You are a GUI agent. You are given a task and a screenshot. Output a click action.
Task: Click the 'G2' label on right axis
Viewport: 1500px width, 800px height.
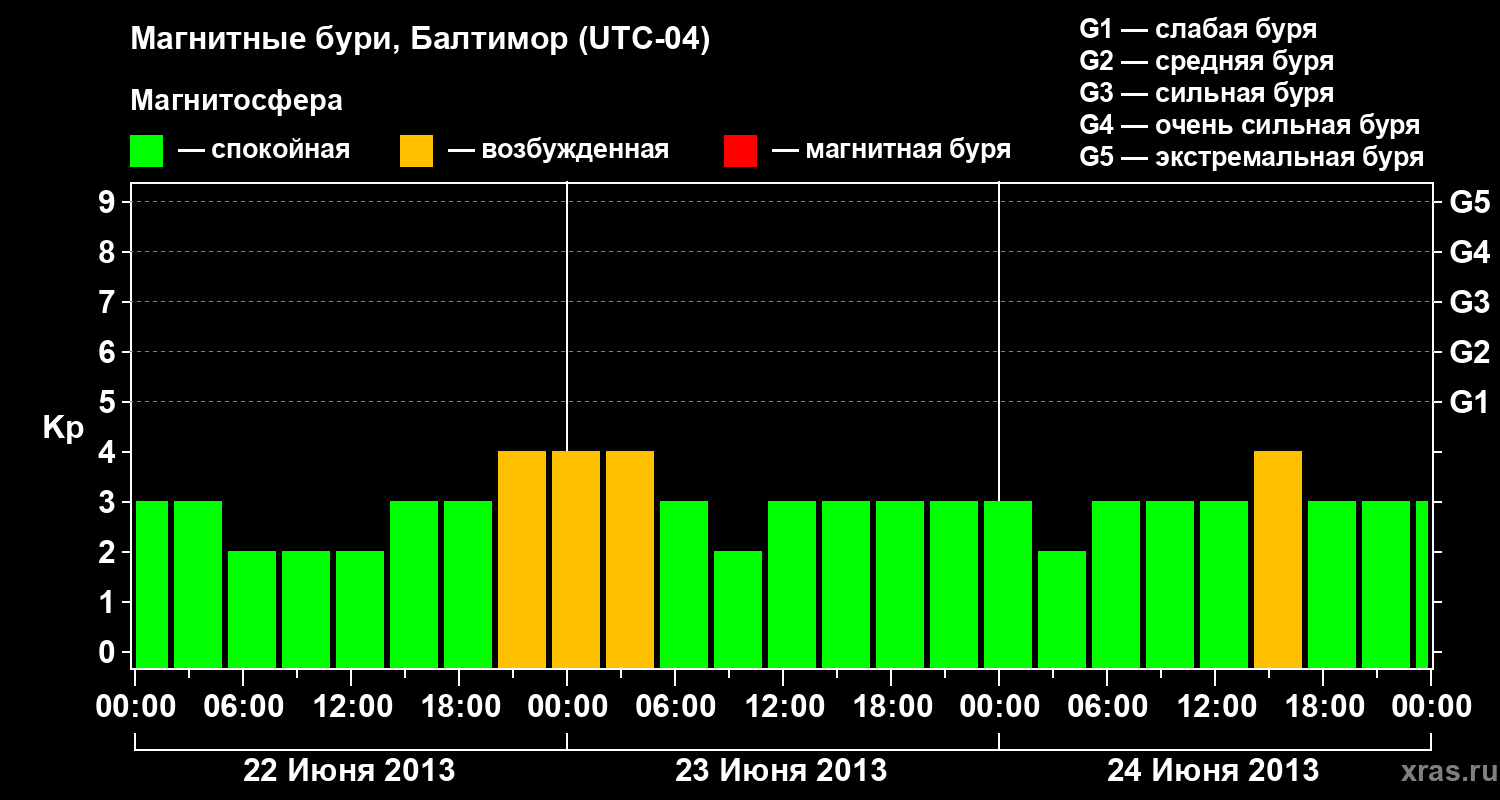point(1469,353)
